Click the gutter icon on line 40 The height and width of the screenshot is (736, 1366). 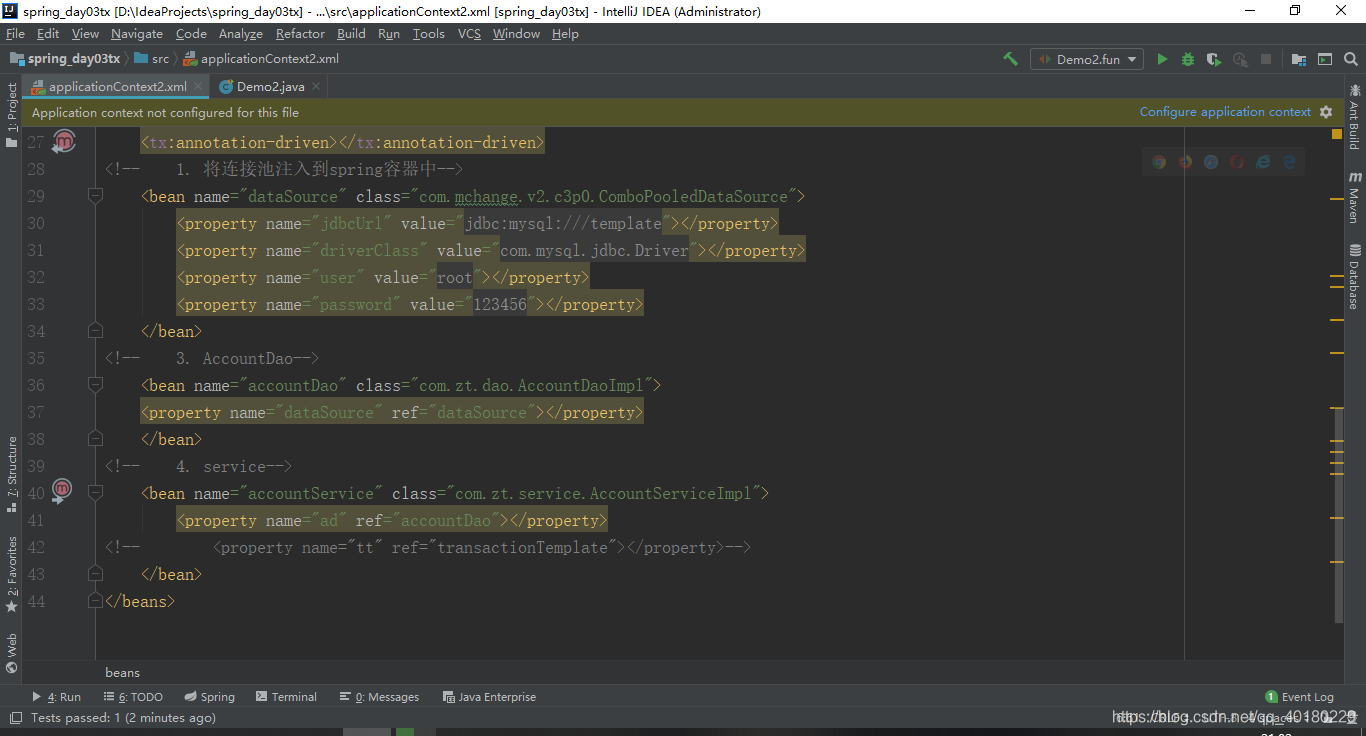pos(62,490)
